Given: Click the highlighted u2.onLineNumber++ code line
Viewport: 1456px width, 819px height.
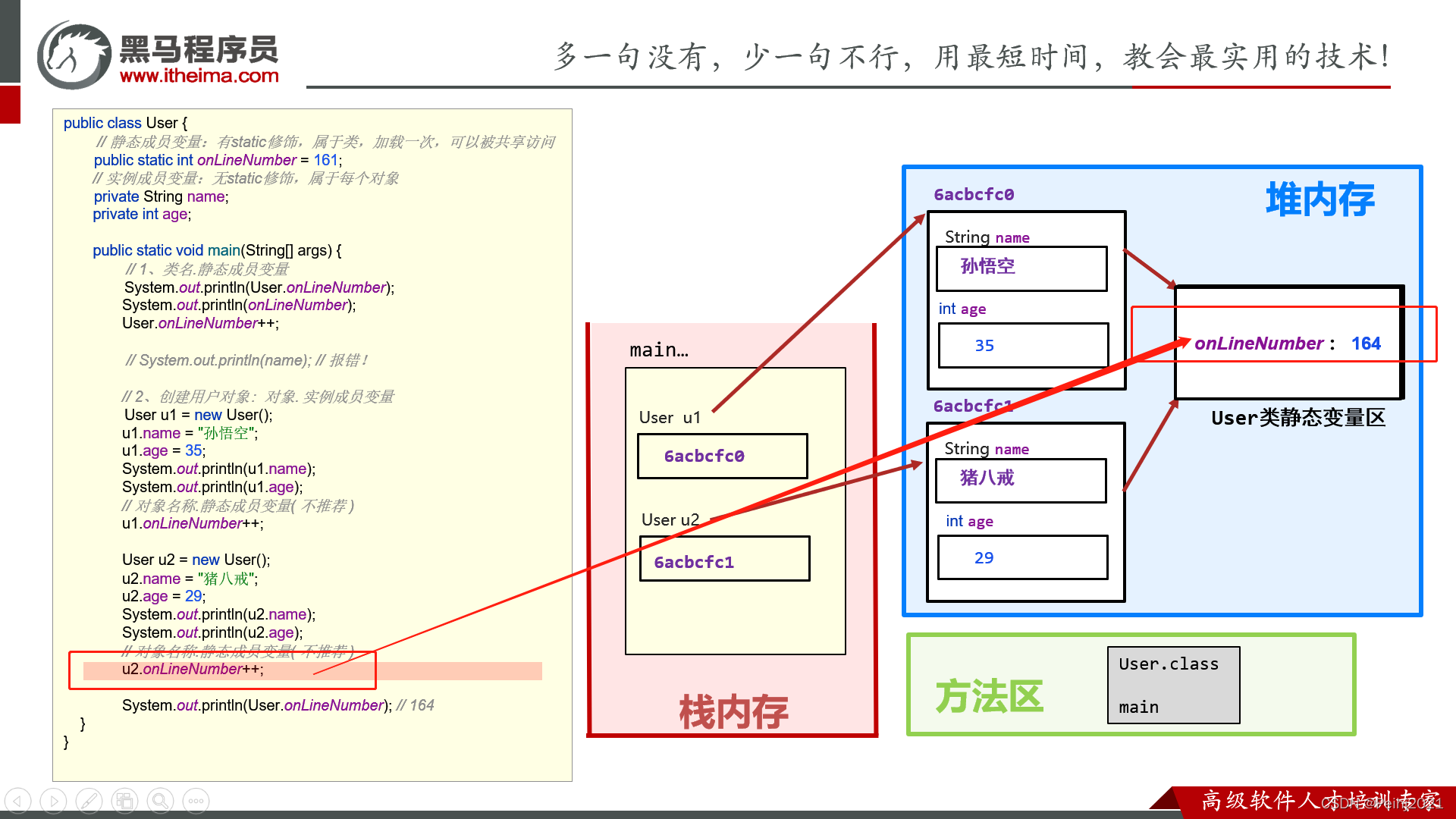Looking at the screenshot, I should click(x=193, y=670).
